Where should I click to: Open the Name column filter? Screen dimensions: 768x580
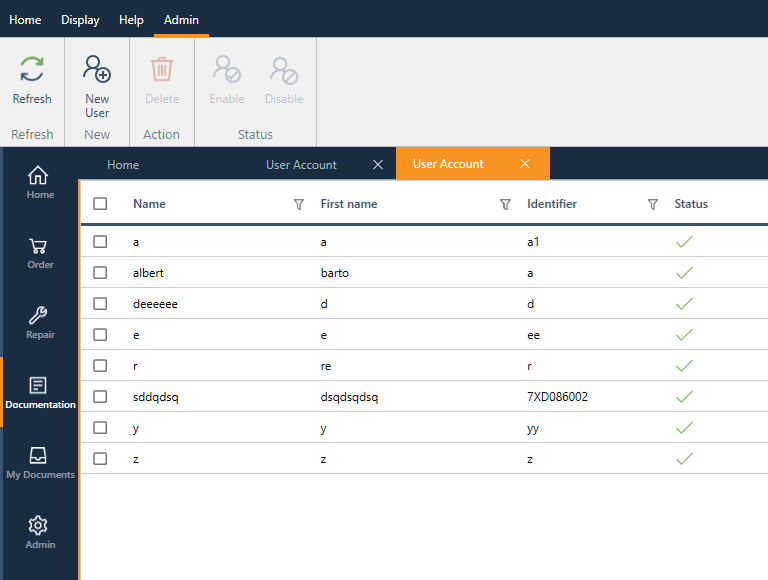[298, 204]
